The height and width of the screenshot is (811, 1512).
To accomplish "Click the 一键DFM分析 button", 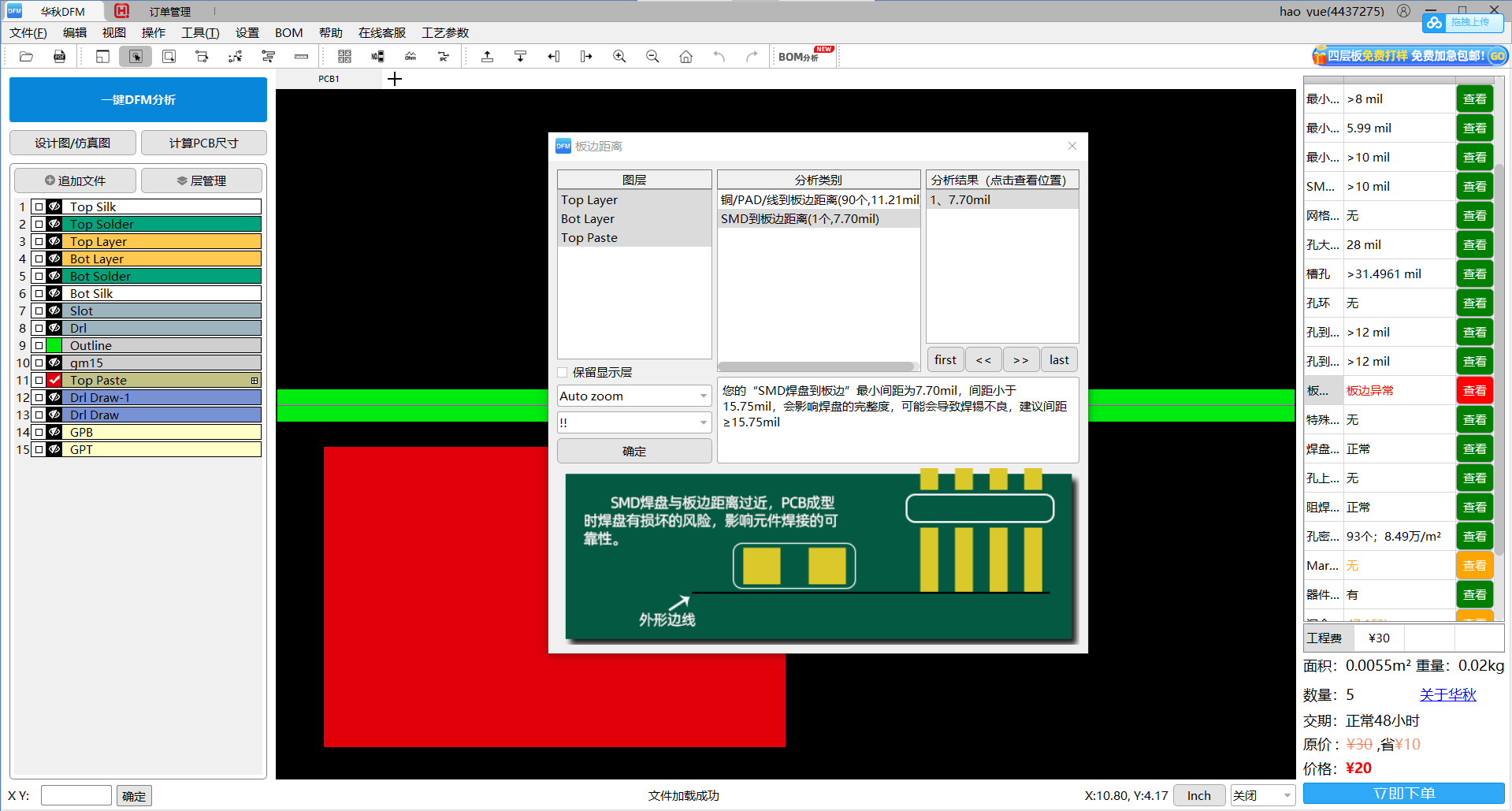I will click(138, 99).
